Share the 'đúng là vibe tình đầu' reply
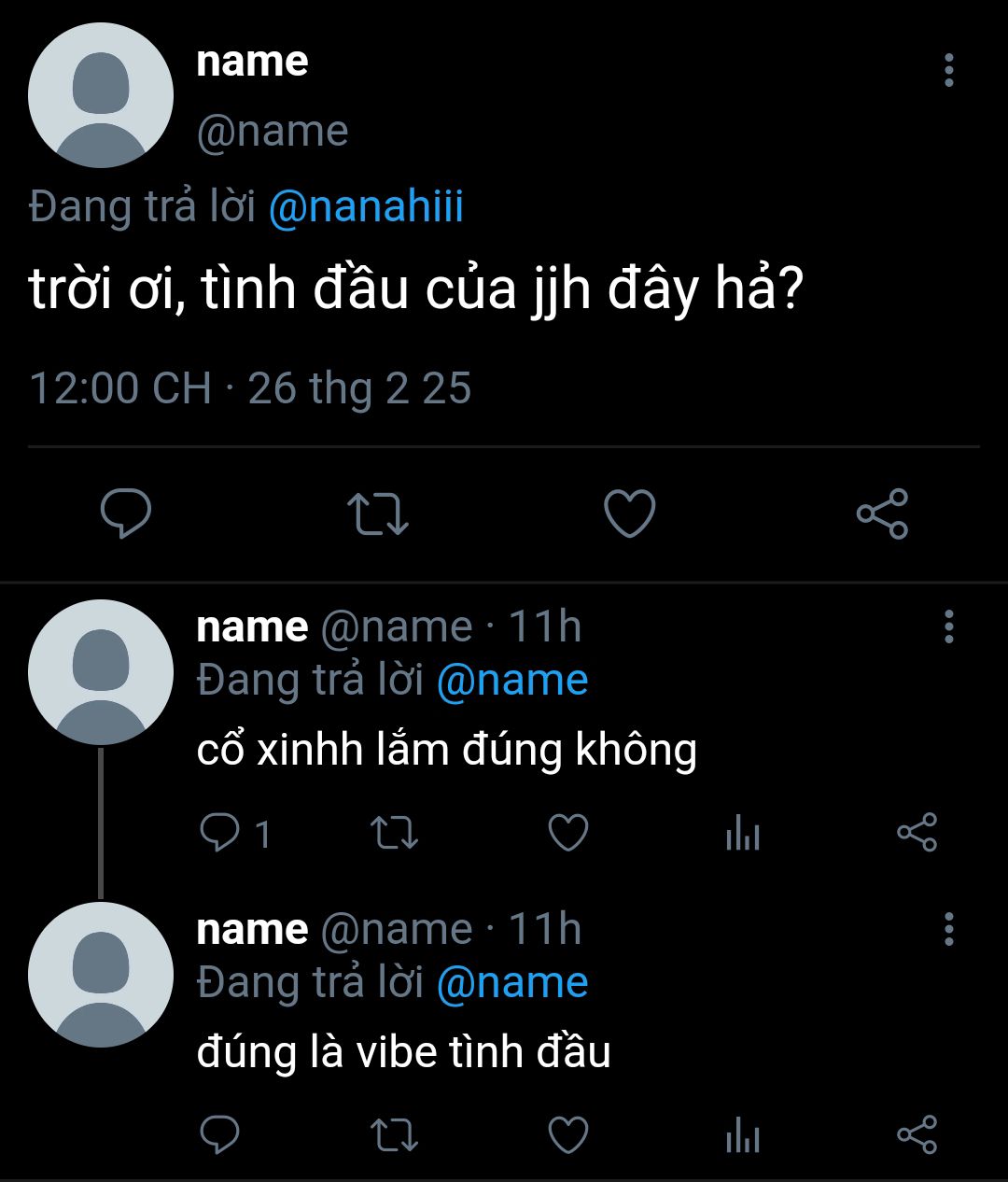 click(x=917, y=1135)
